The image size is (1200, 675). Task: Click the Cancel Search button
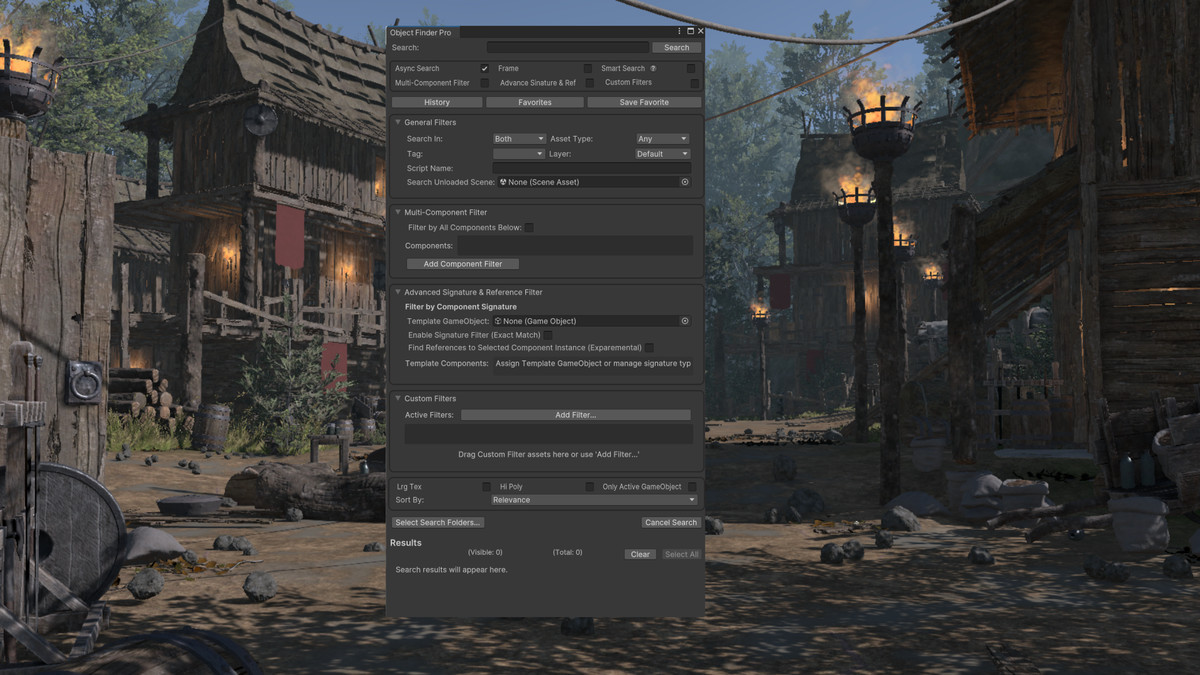671,522
